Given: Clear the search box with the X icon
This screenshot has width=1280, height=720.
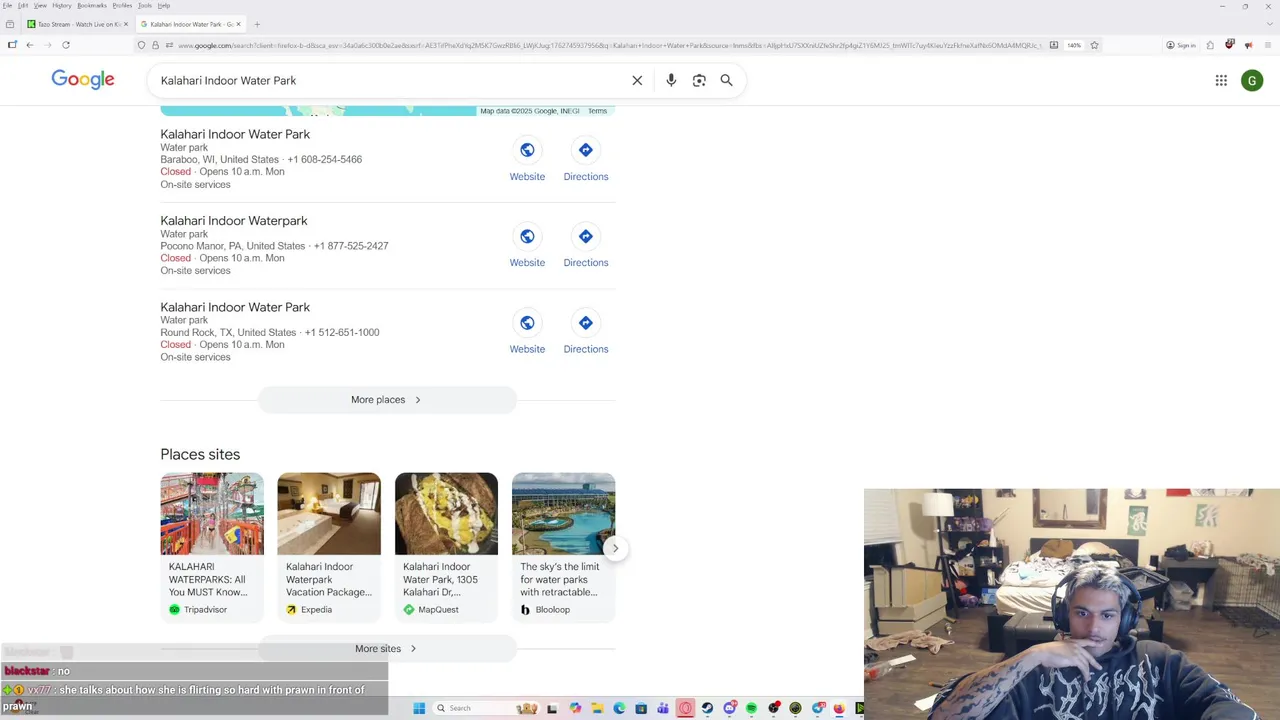Looking at the screenshot, I should tap(637, 80).
